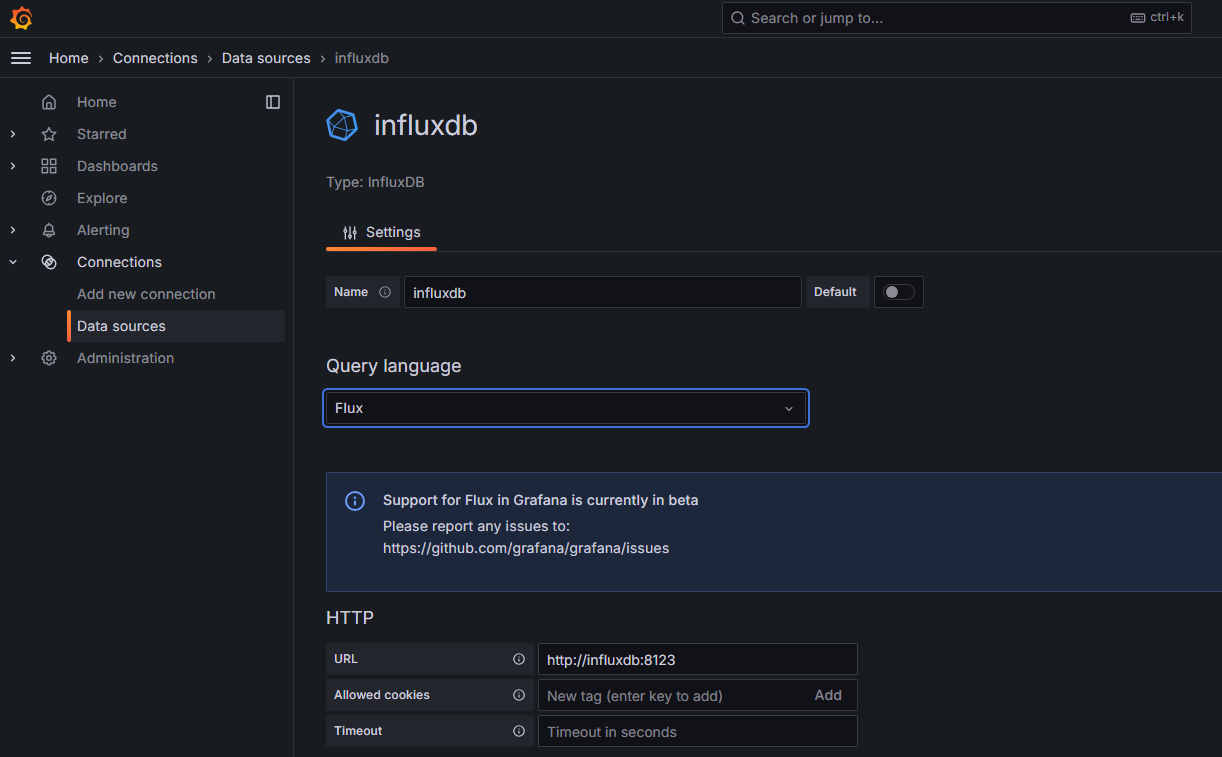This screenshot has height=757, width=1222.
Task: Collapse the Connections section chevron
Action: tap(13, 262)
